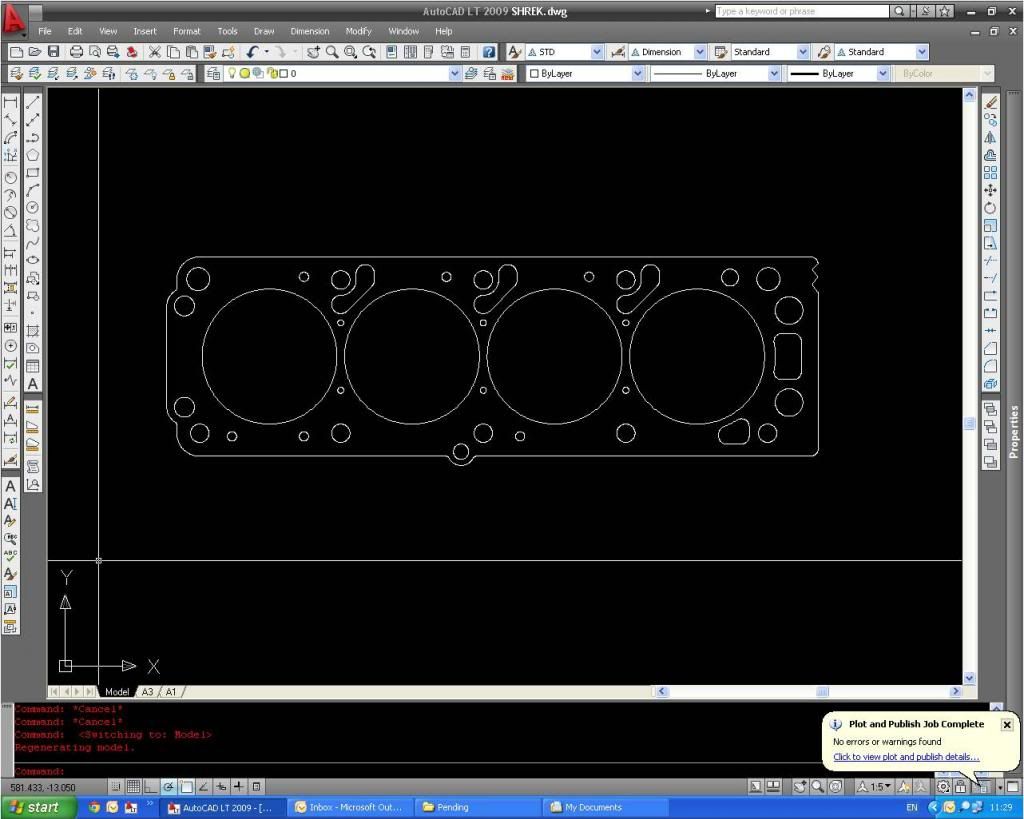
Task: Select the Linear Dimension tool
Action: click(10, 102)
